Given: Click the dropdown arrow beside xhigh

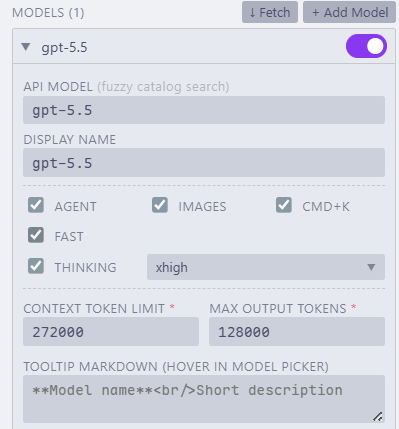Looking at the screenshot, I should click(x=371, y=267).
